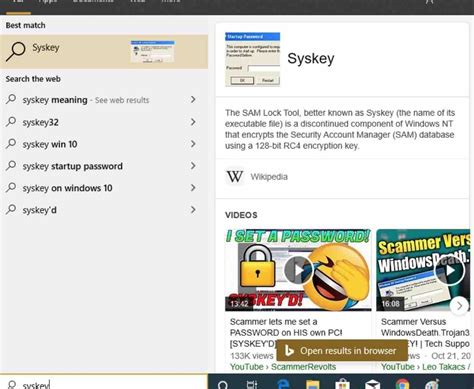The image size is (474, 389).
Task: Click the search icon next to 'syskey32'
Action: 11,121
